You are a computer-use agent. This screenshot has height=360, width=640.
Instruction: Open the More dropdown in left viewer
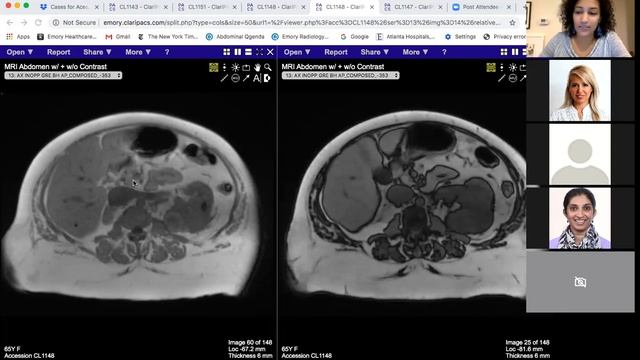[138, 52]
